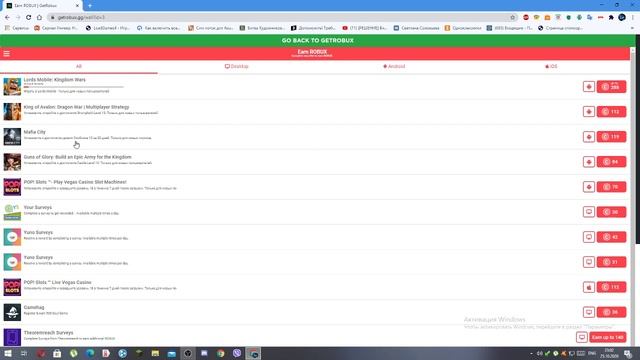Open Viber from the taskbar
The height and width of the screenshot is (360, 640).
(x=237, y=353)
